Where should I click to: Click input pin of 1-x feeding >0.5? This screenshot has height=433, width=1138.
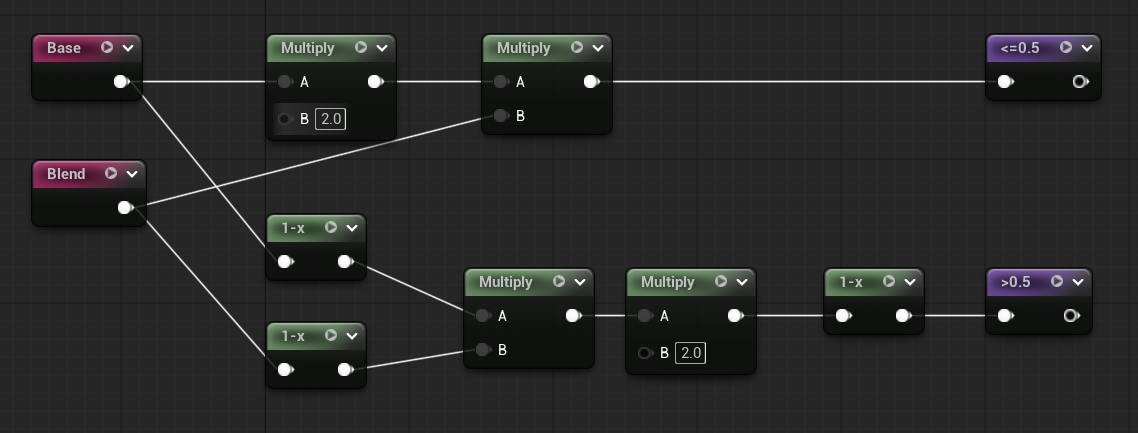tap(843, 316)
